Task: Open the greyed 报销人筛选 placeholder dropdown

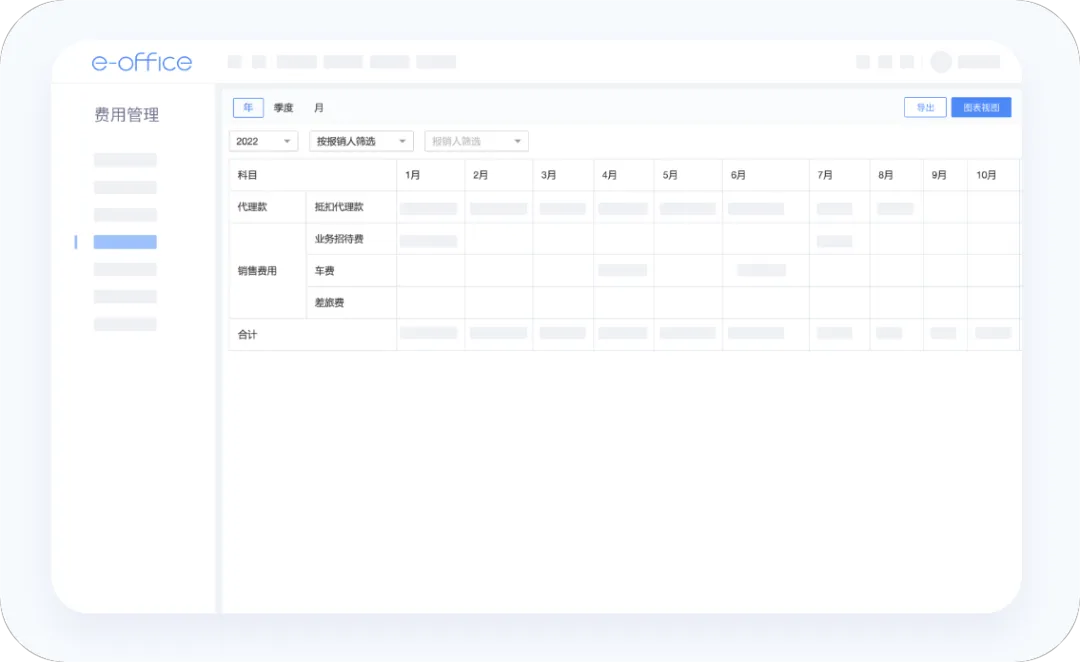Action: coord(476,142)
